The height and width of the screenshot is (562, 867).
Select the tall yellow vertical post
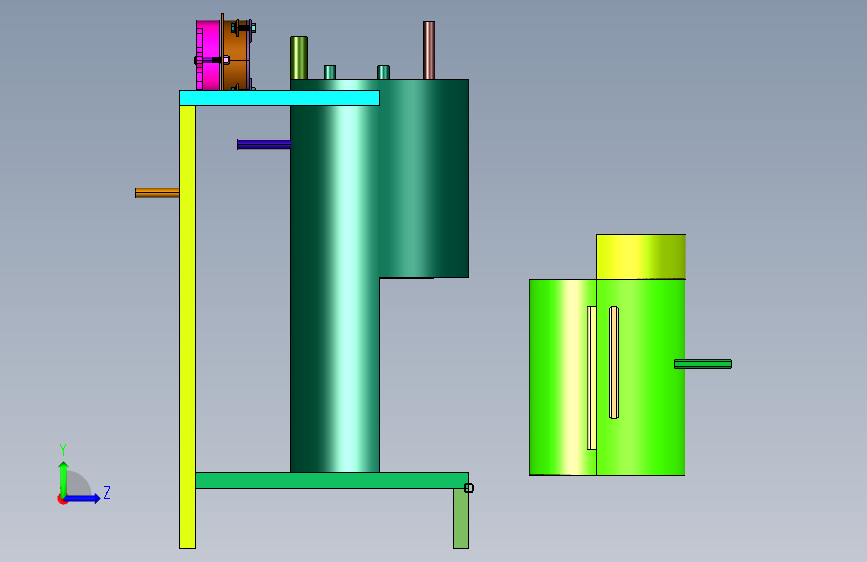[187, 326]
